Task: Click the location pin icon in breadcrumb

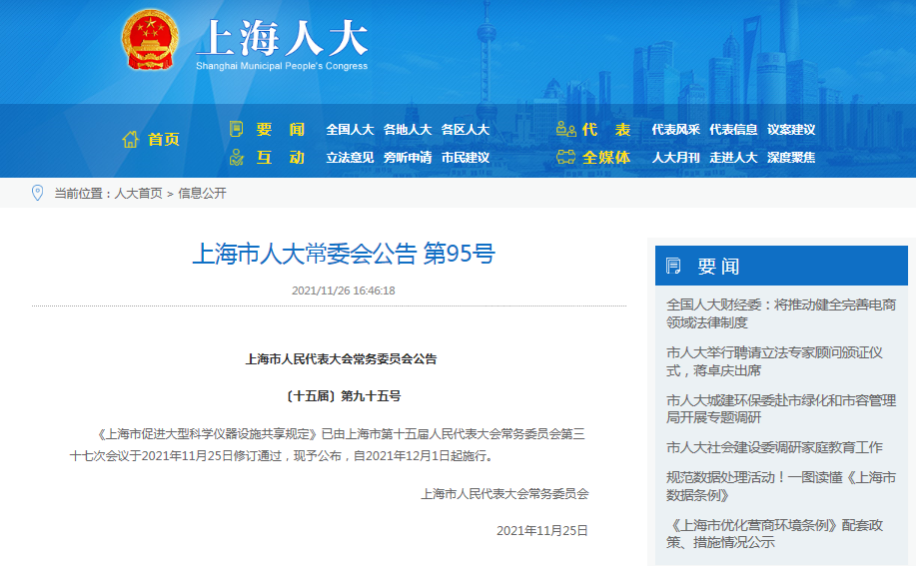Action: pos(38,193)
